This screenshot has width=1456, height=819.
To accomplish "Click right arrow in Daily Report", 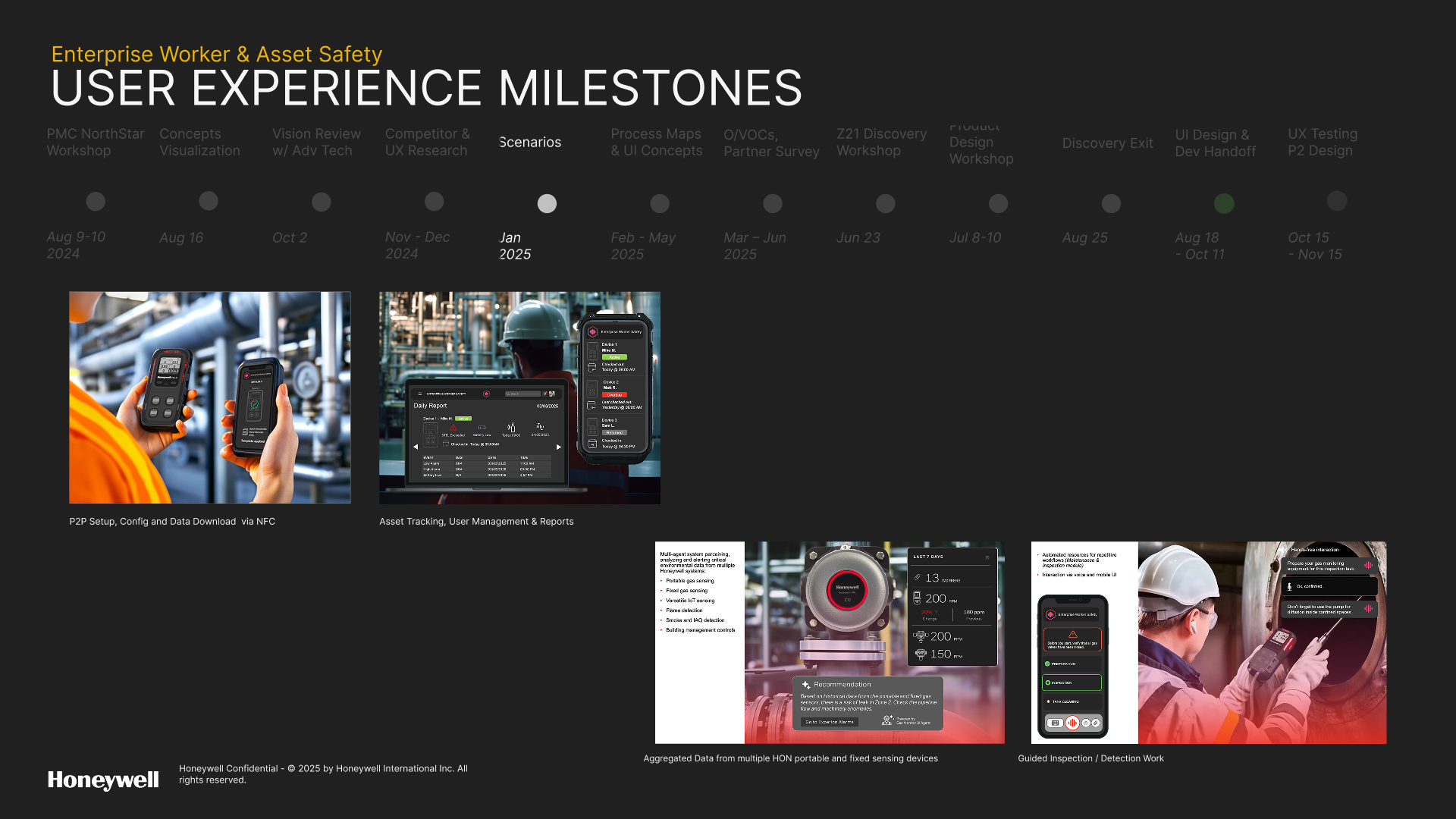I will pyautogui.click(x=559, y=447).
